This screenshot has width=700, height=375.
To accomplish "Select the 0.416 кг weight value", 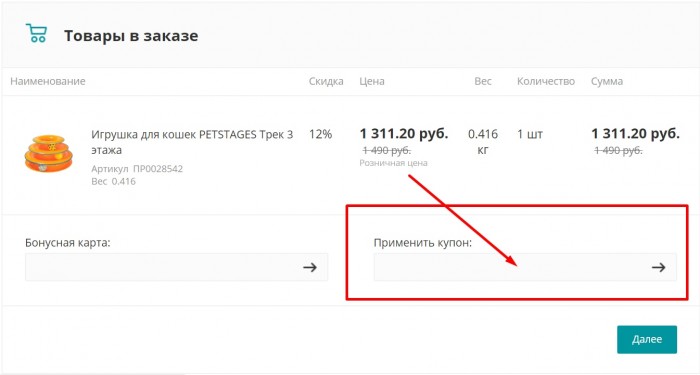I will [x=483, y=142].
